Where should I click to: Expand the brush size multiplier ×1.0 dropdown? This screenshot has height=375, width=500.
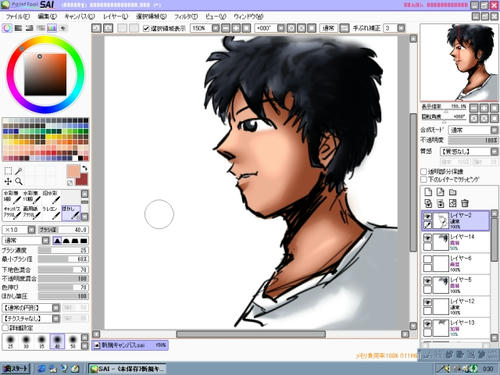(31, 230)
